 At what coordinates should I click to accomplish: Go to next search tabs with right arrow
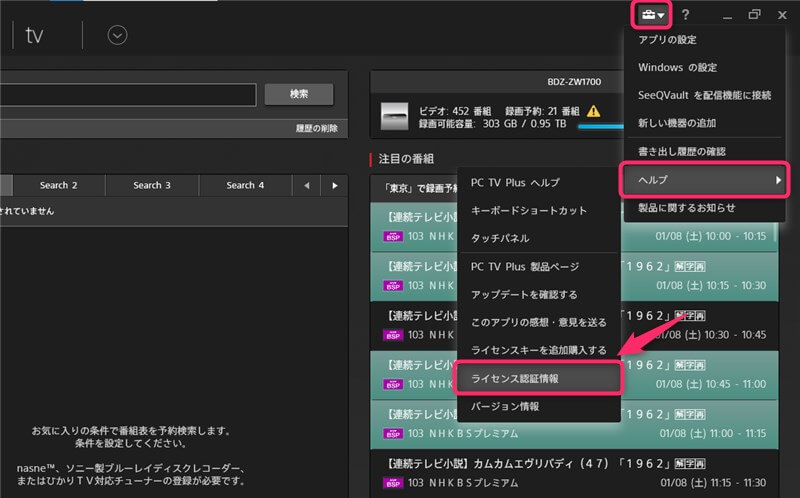(335, 186)
